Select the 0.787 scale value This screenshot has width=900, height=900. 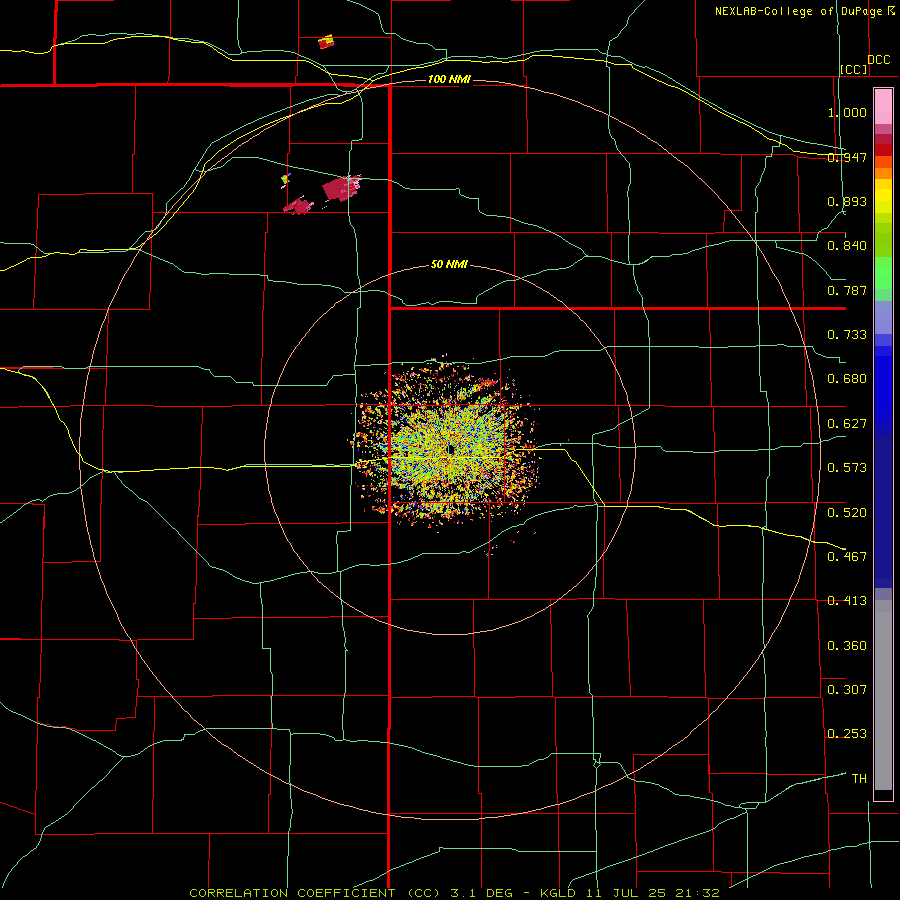[847, 290]
